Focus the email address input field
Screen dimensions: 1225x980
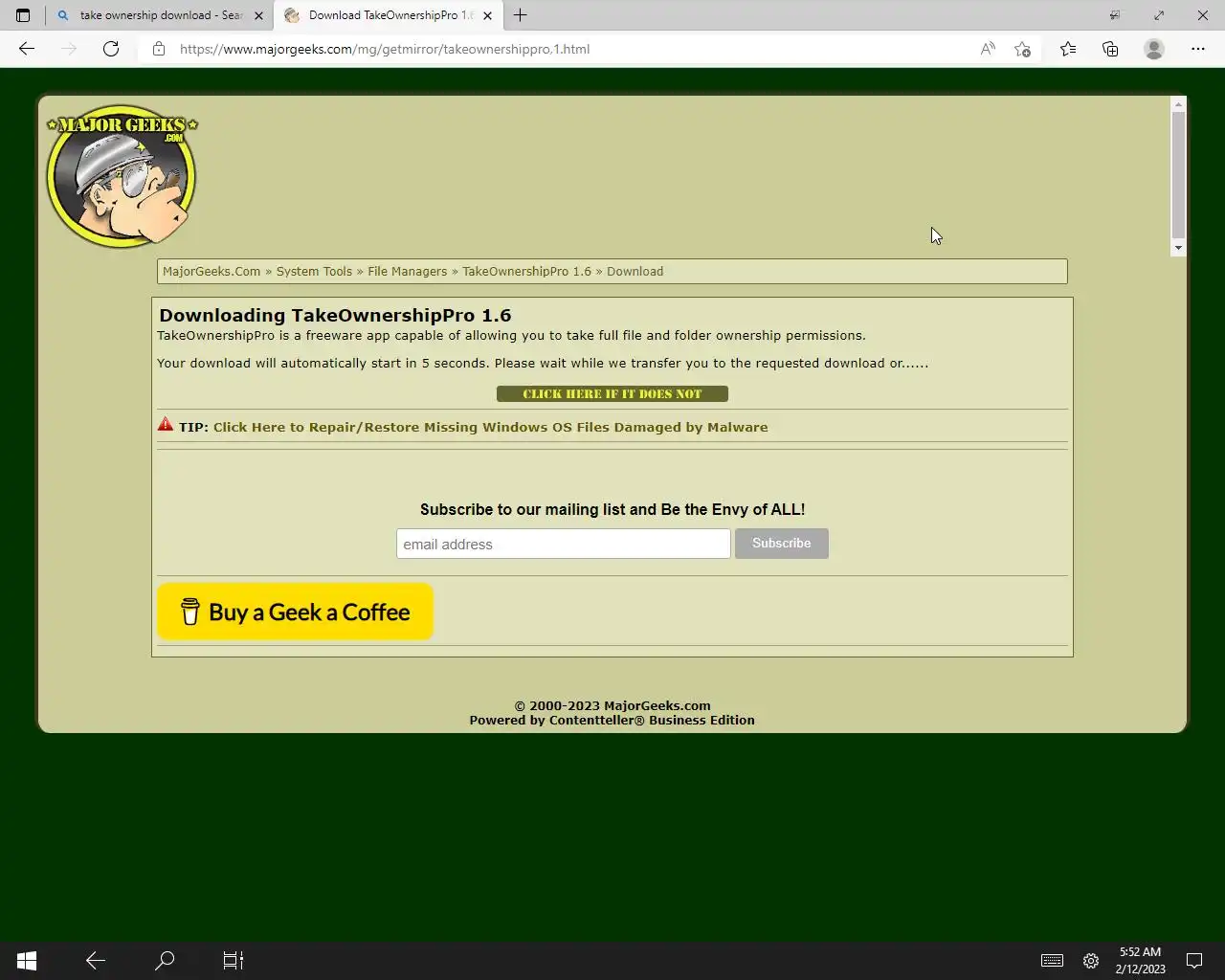tap(564, 544)
